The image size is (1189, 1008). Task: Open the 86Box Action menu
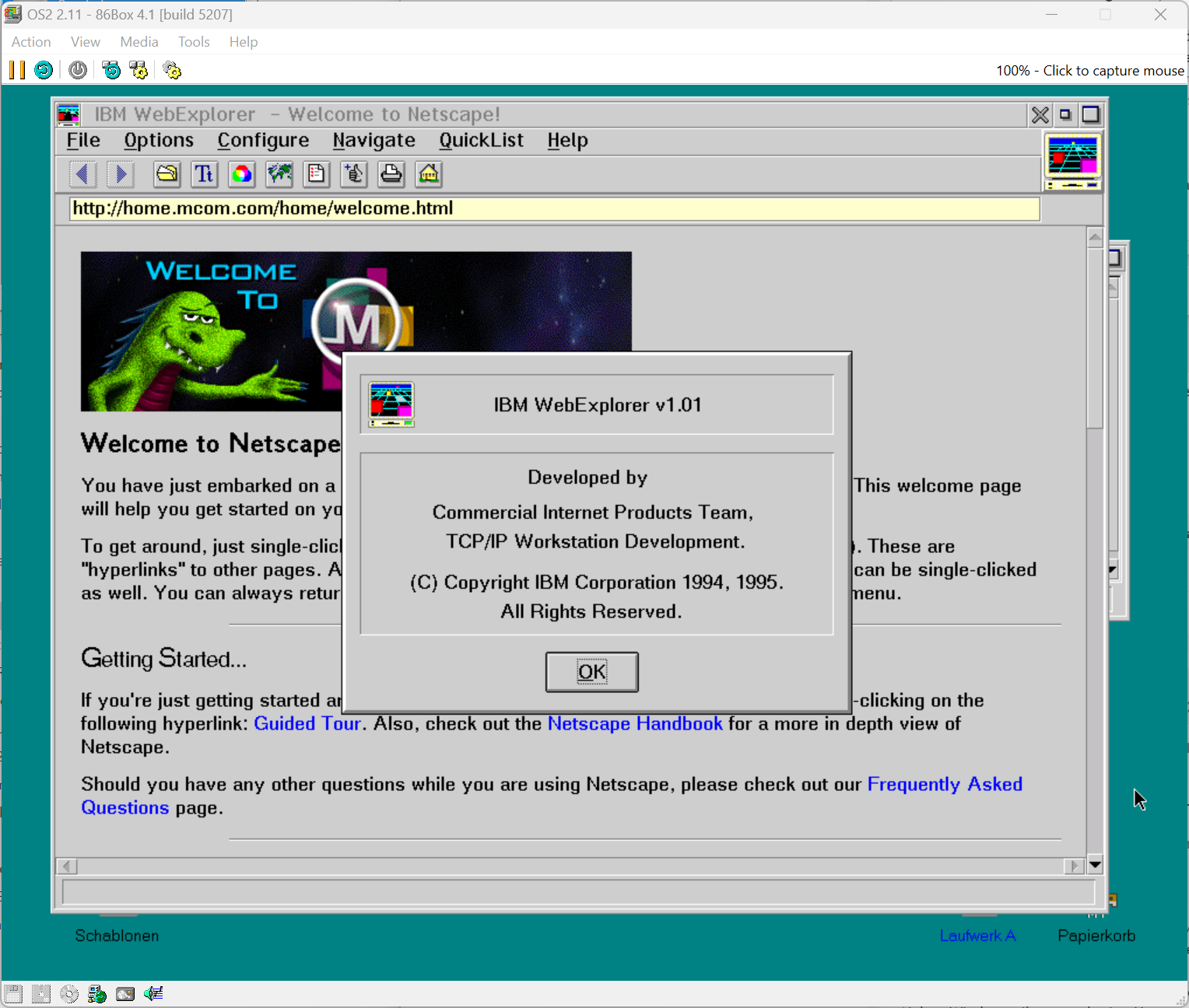[x=31, y=42]
